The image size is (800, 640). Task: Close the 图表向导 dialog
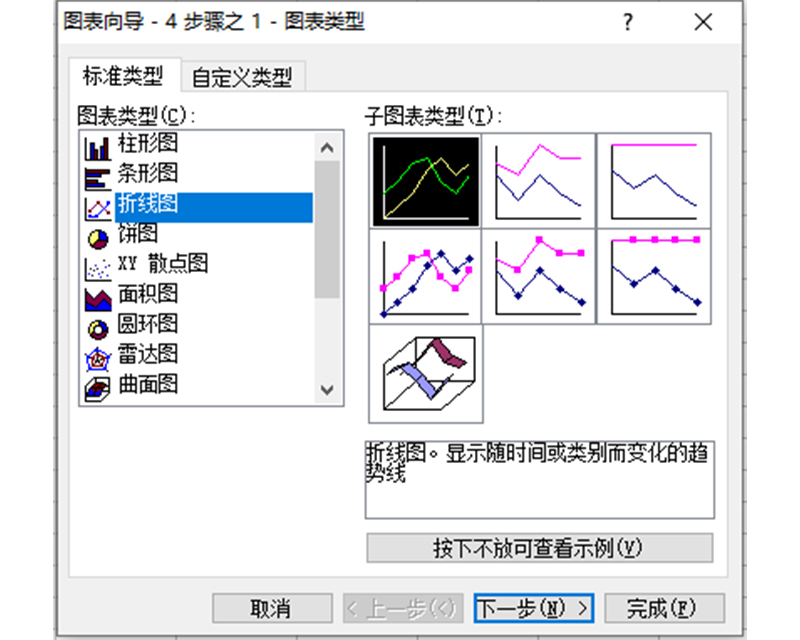(703, 22)
